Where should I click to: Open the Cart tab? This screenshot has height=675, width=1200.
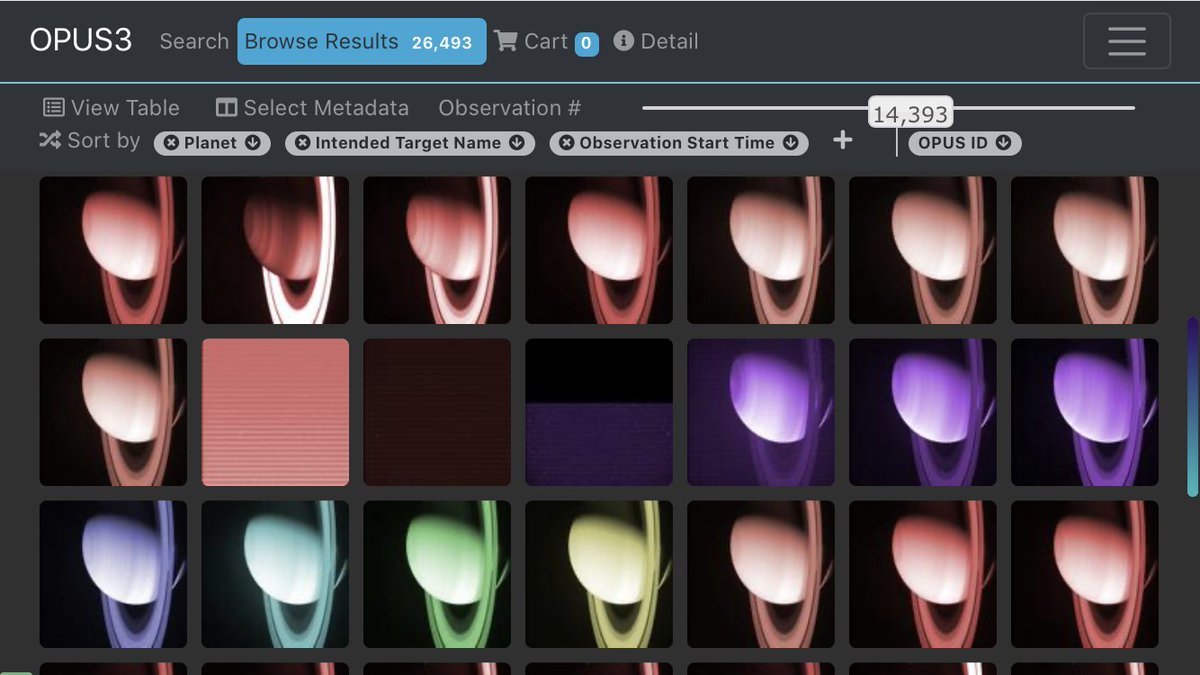click(546, 41)
